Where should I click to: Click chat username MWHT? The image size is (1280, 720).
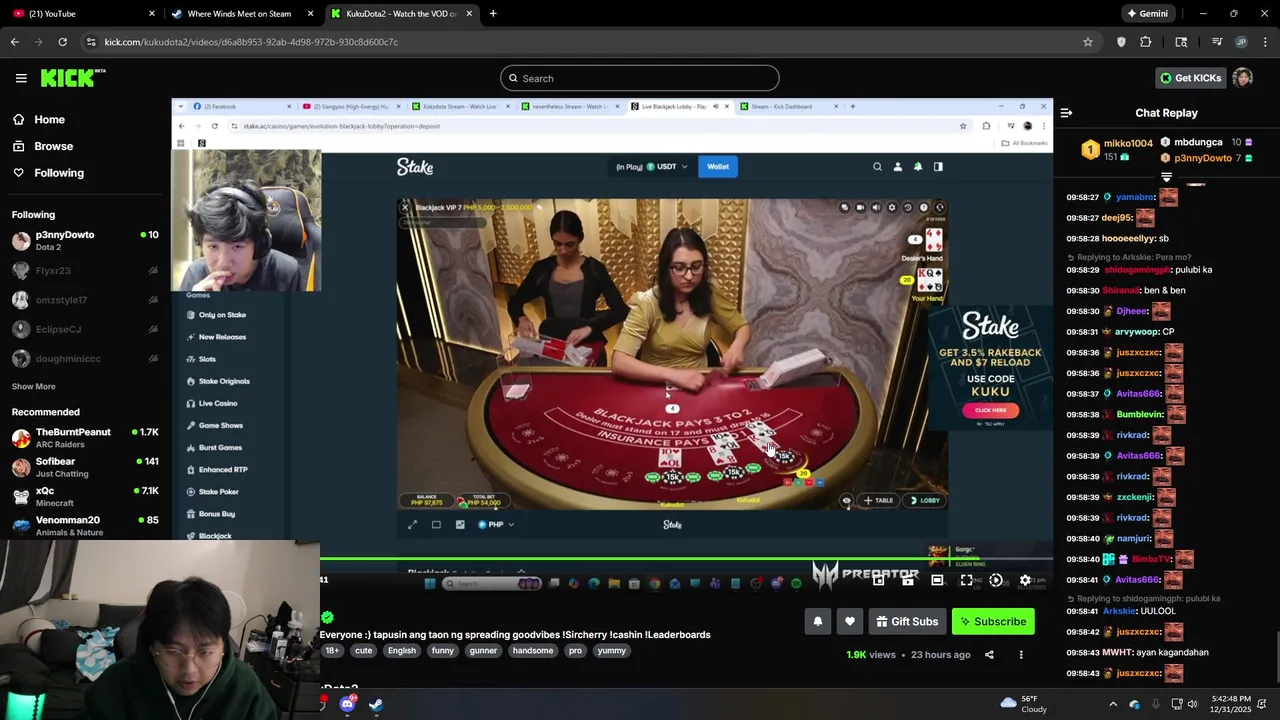pyautogui.click(x=1117, y=653)
